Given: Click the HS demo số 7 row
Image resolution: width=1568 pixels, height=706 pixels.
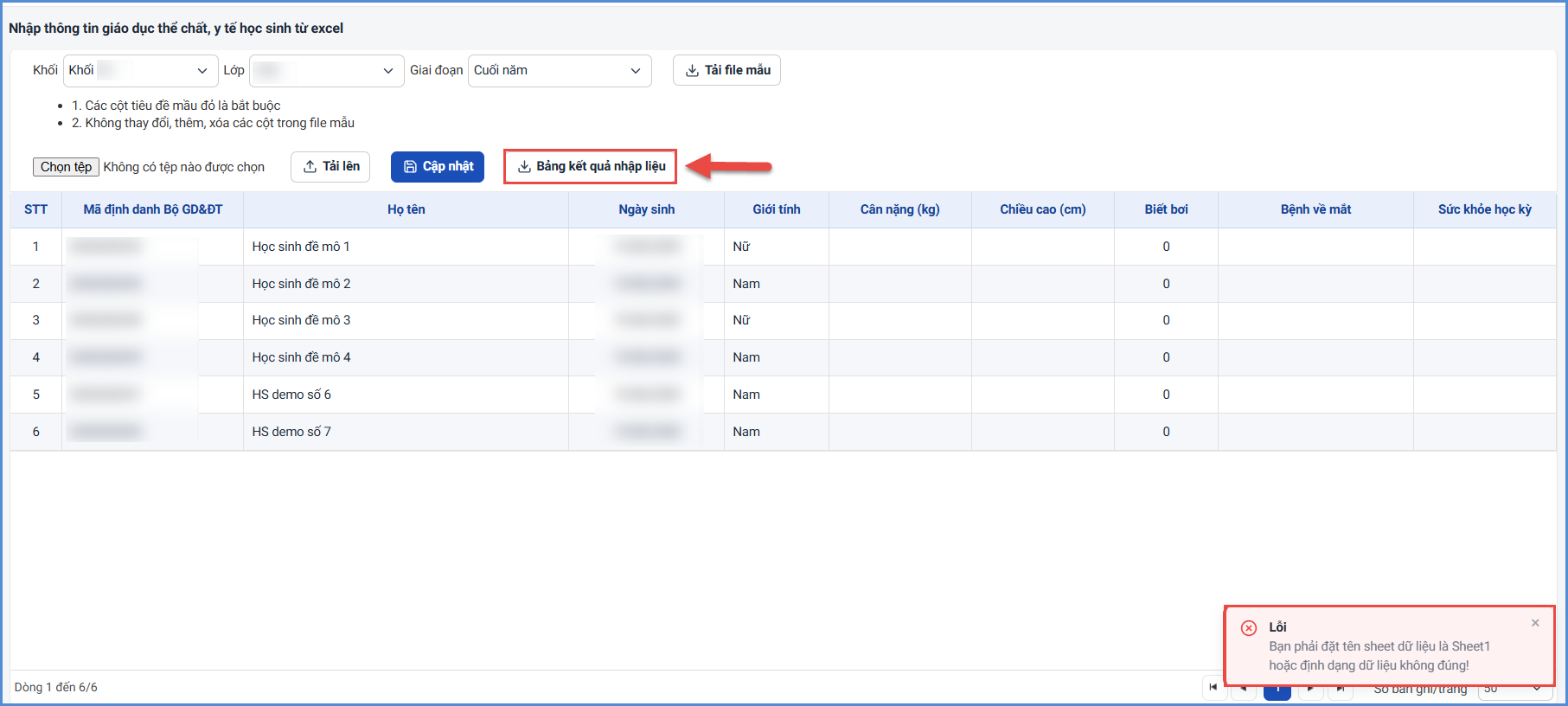Looking at the screenshot, I should pyautogui.click(x=783, y=432).
